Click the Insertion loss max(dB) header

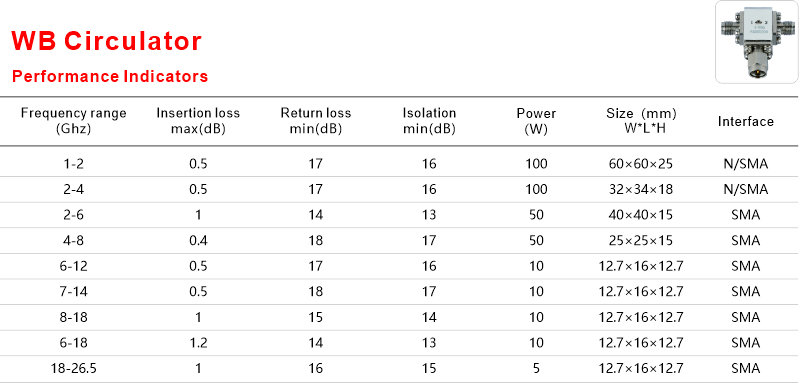[x=198, y=121]
